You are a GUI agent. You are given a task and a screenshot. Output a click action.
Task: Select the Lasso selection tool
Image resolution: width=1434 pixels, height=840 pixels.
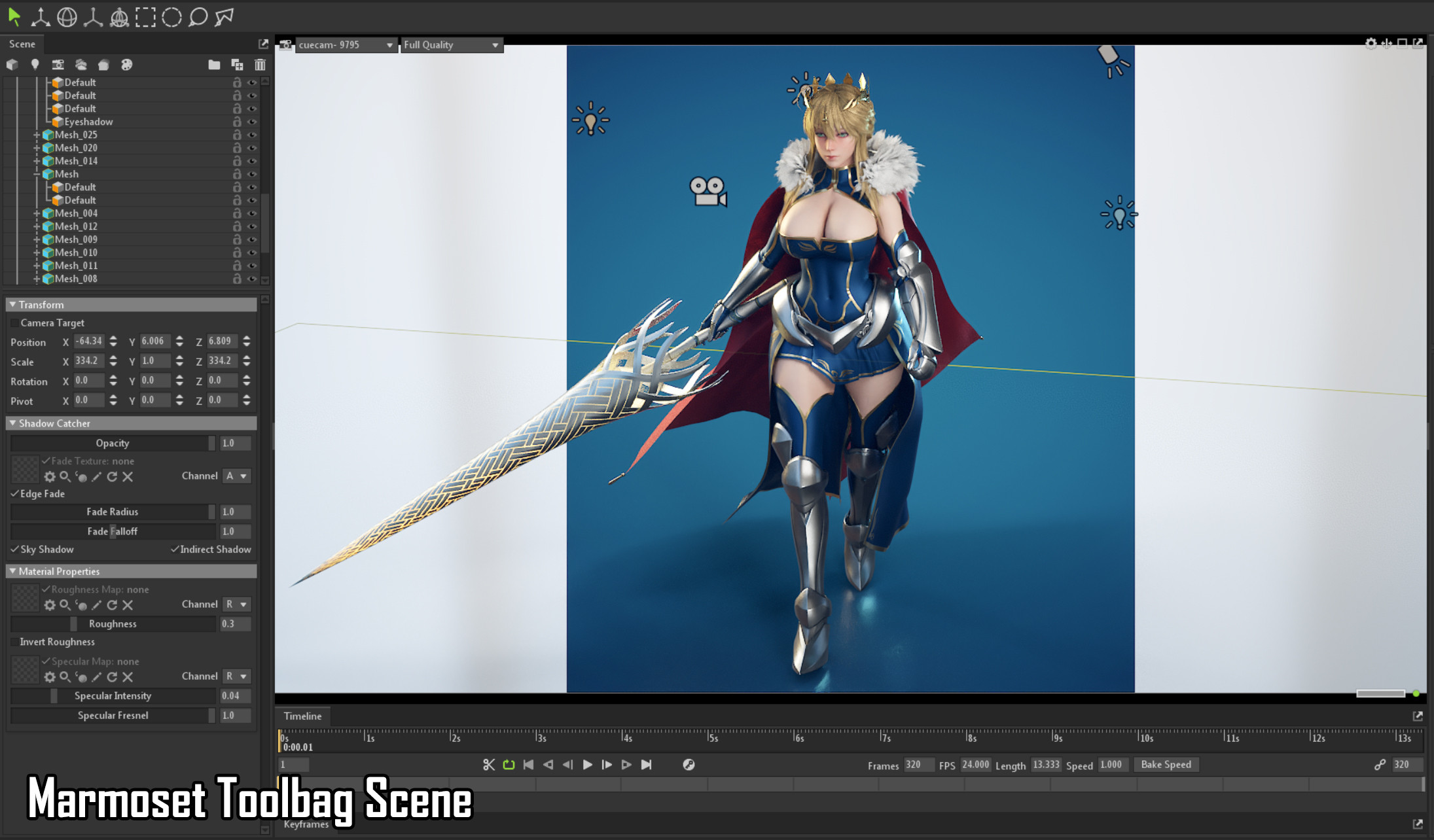click(x=197, y=17)
